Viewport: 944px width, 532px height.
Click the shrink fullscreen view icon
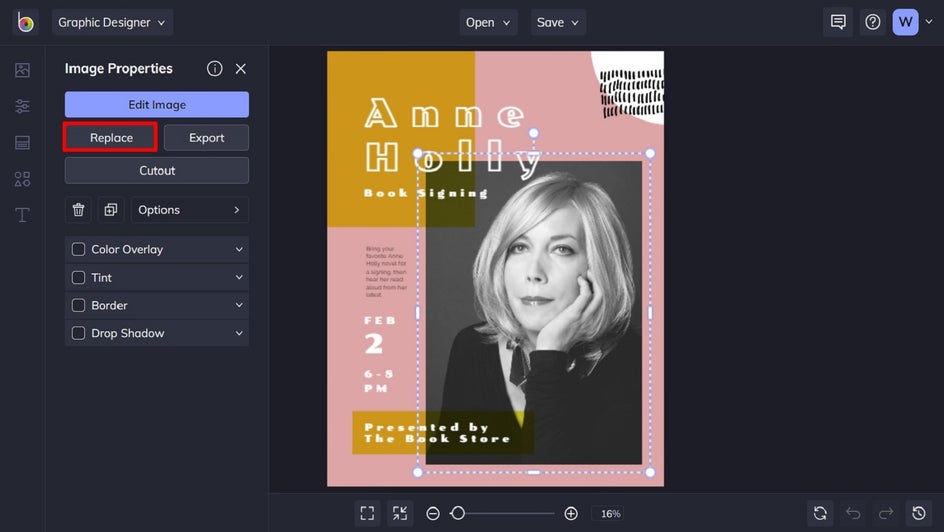click(x=400, y=513)
